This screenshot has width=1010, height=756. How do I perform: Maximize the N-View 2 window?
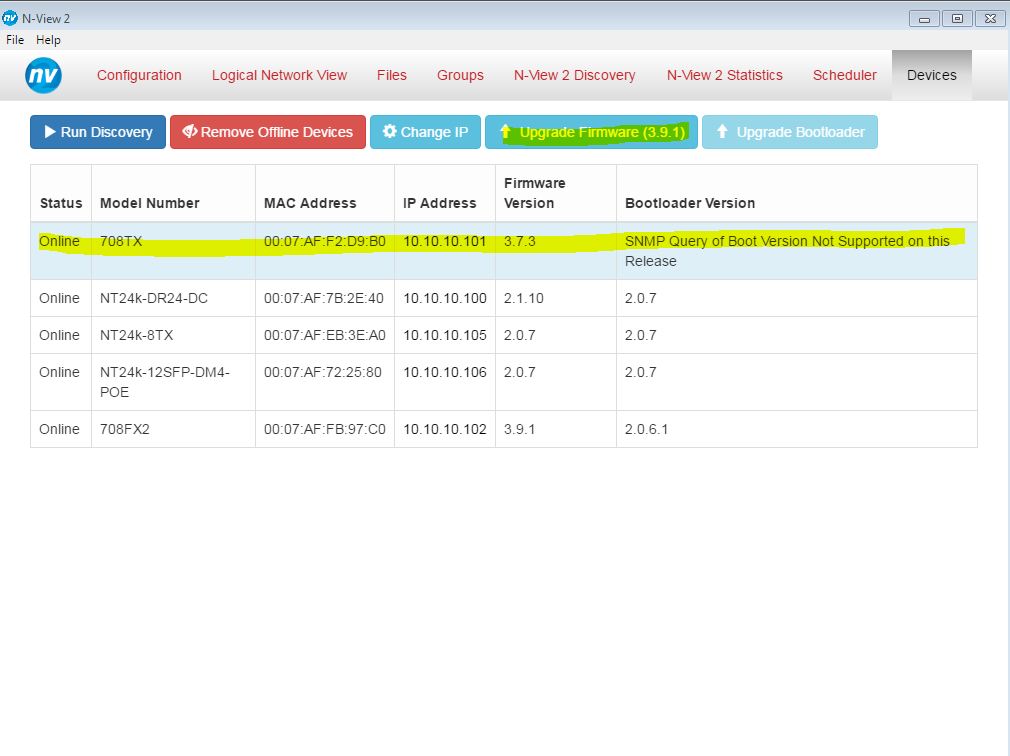point(957,19)
